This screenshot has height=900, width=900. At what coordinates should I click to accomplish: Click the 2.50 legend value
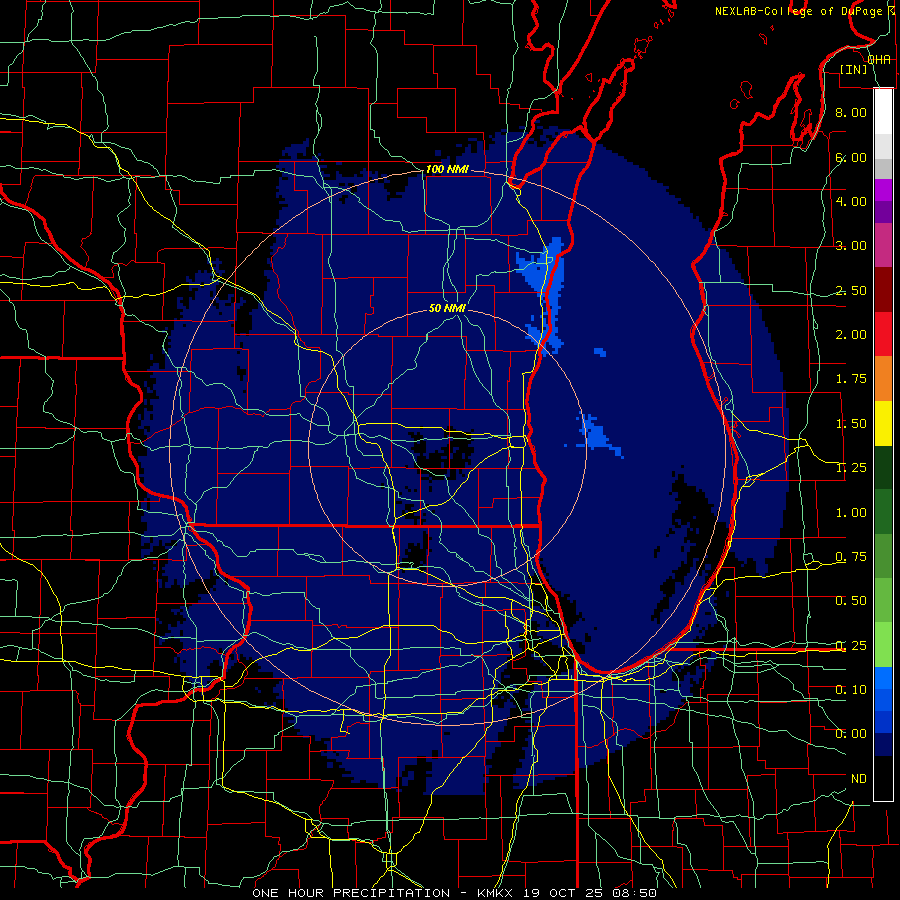pos(851,290)
